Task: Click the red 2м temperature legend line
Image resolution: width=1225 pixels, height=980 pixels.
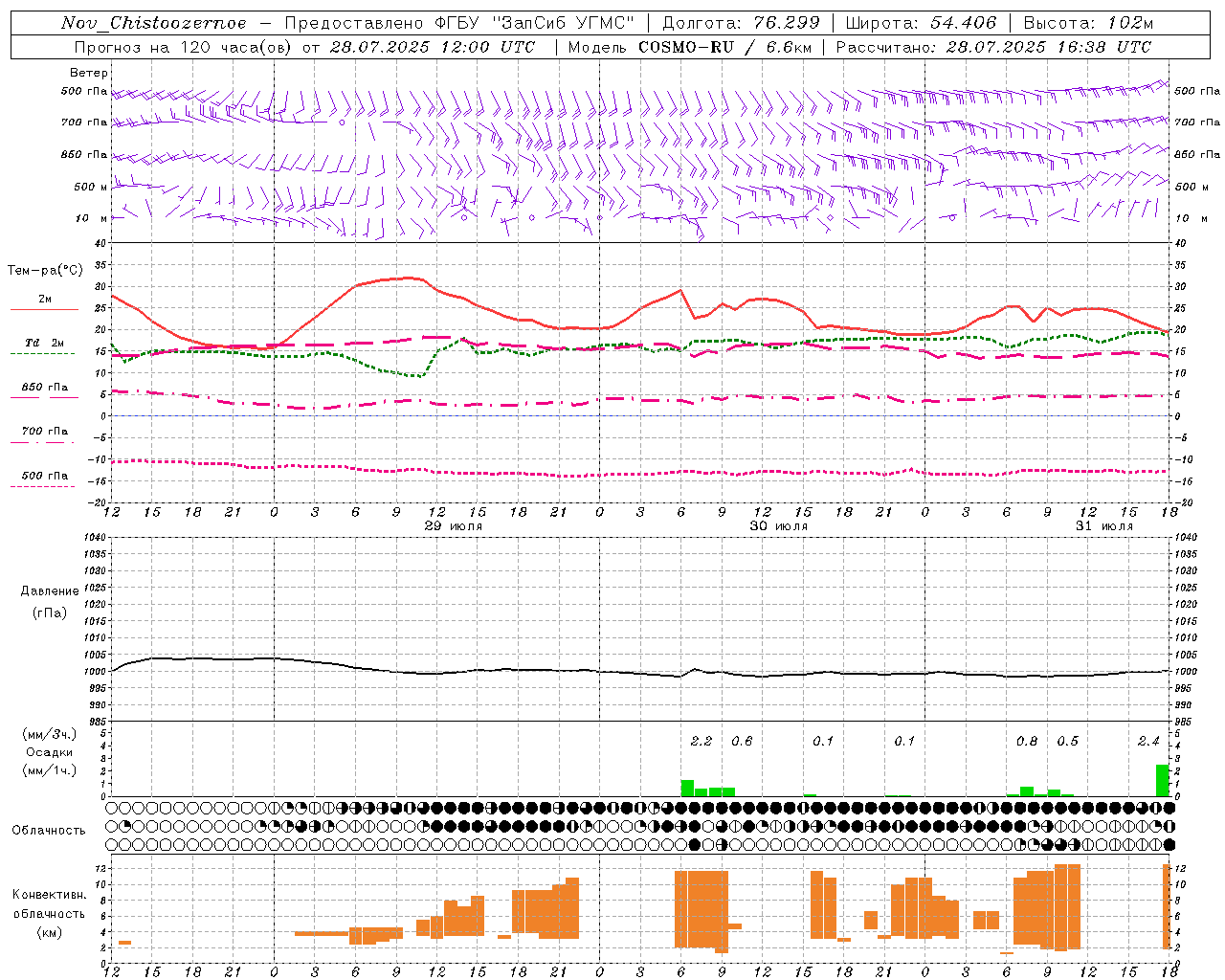Action: [x=44, y=310]
